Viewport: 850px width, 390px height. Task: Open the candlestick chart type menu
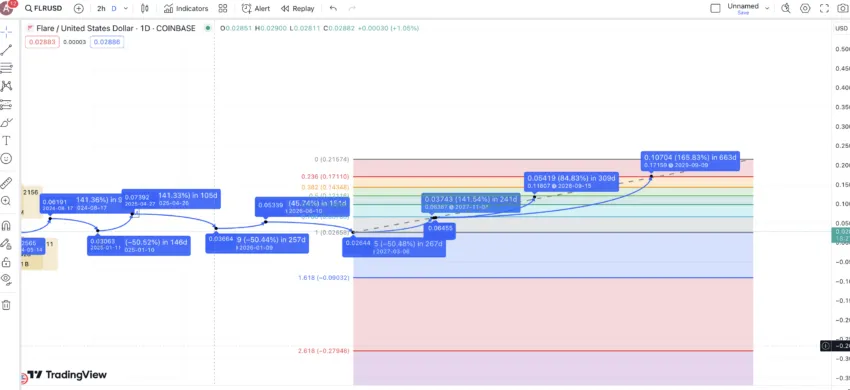coord(144,9)
